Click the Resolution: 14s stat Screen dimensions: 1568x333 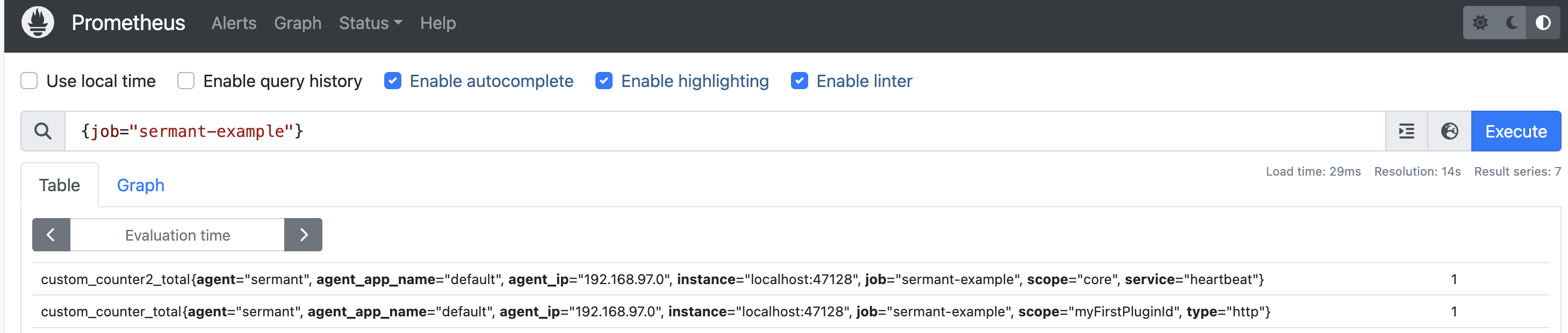[x=1417, y=172]
